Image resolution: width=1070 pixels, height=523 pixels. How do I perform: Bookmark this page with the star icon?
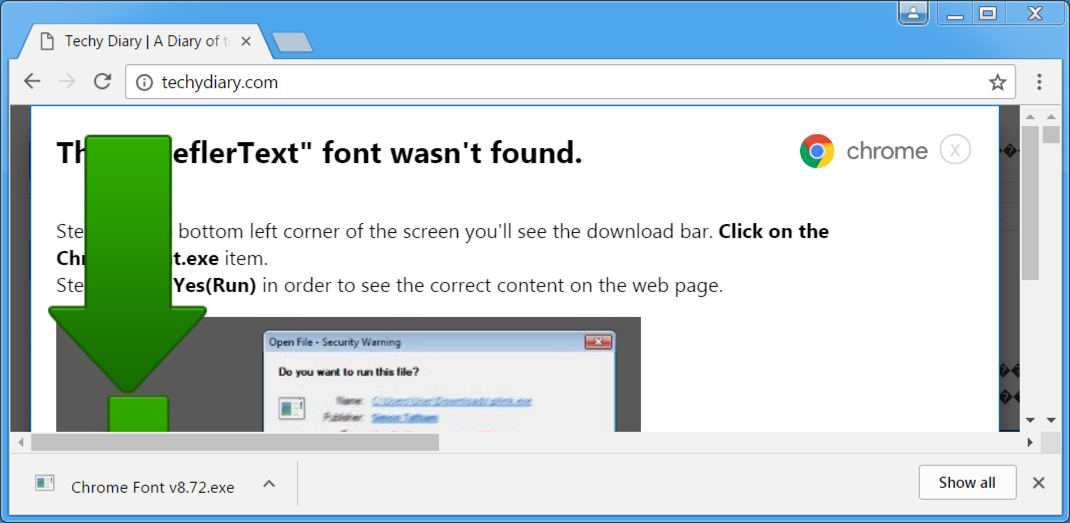coord(998,83)
